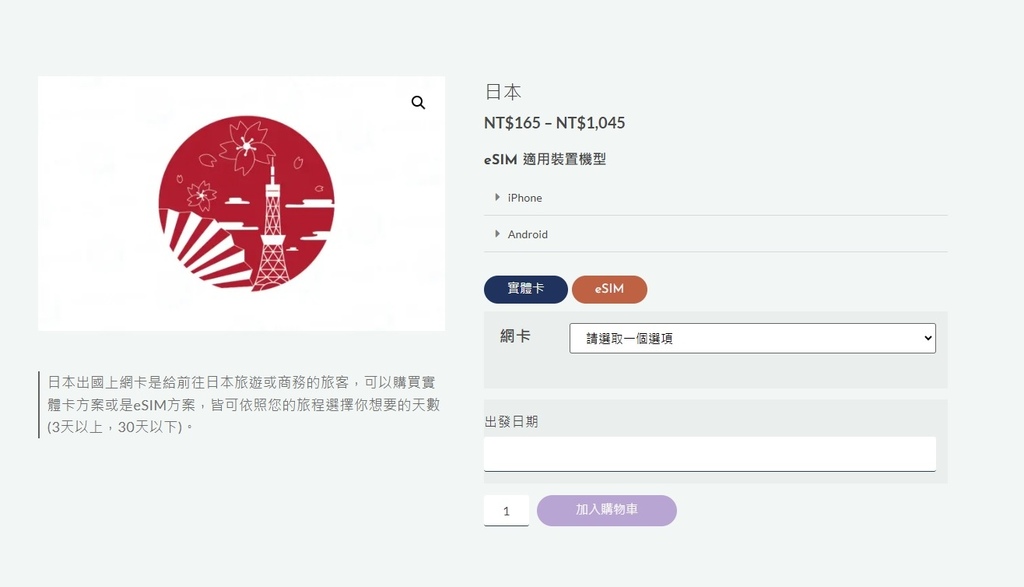Click the NT$165 – NT$1,045 price range
Image resolution: width=1024 pixels, height=587 pixels.
coord(554,123)
